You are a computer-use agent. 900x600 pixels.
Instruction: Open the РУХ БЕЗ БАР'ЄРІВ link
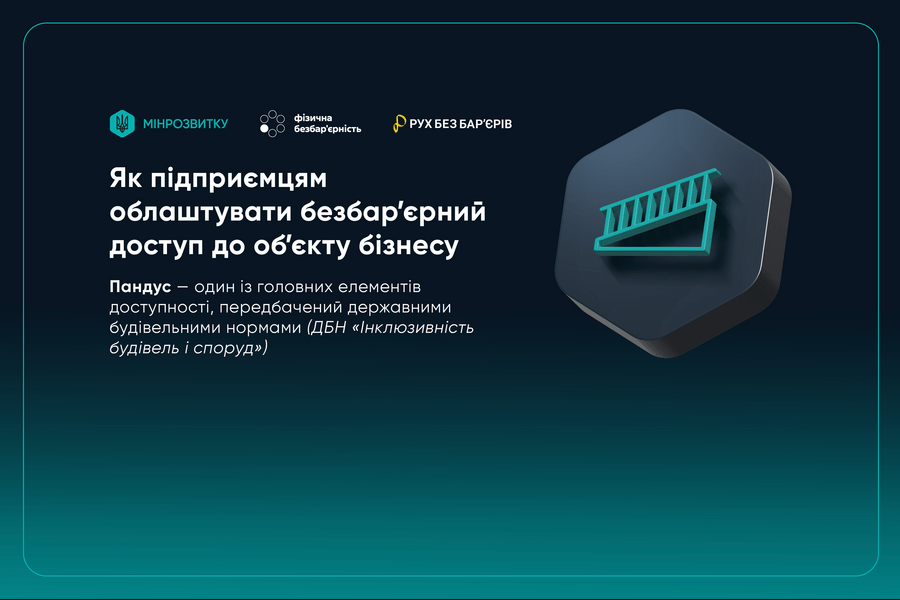click(458, 123)
